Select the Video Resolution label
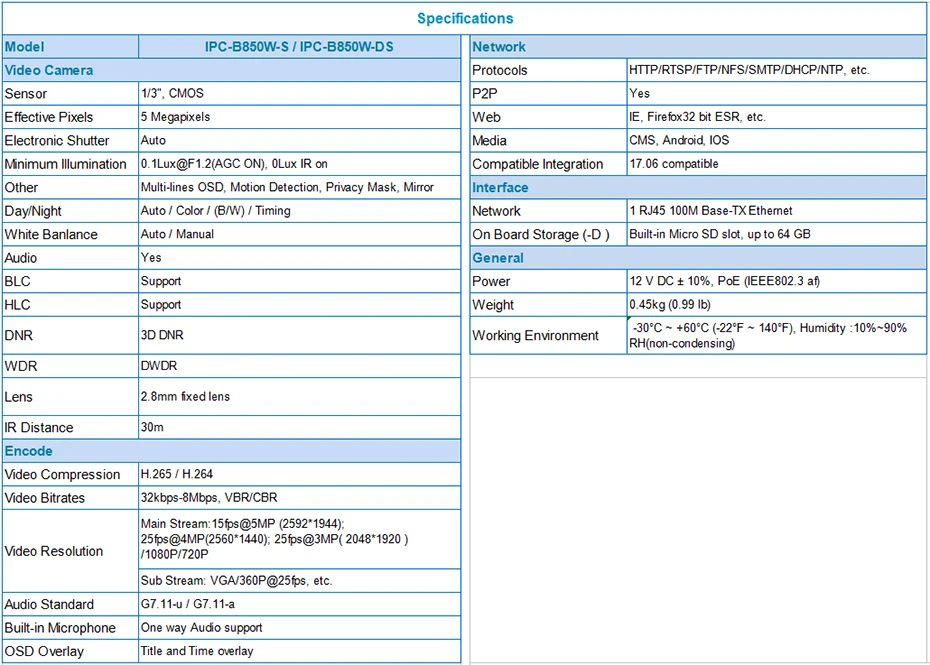Viewport: 930px width, 665px height. coord(53,551)
